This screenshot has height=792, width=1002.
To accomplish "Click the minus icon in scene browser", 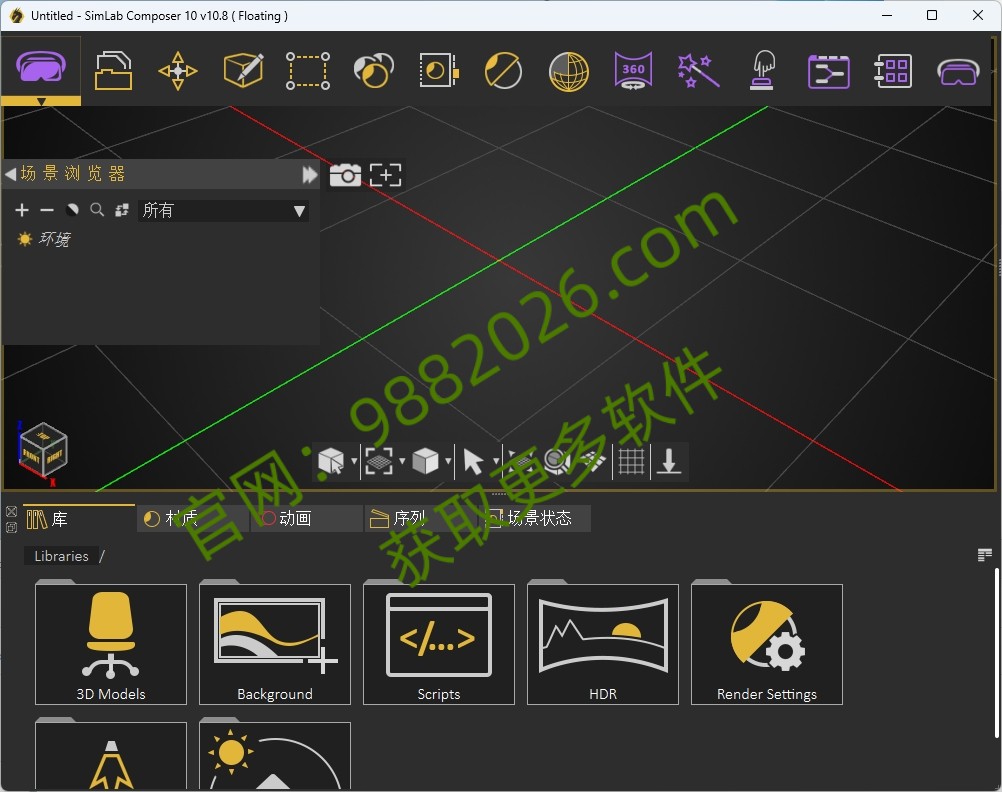I will coord(47,210).
